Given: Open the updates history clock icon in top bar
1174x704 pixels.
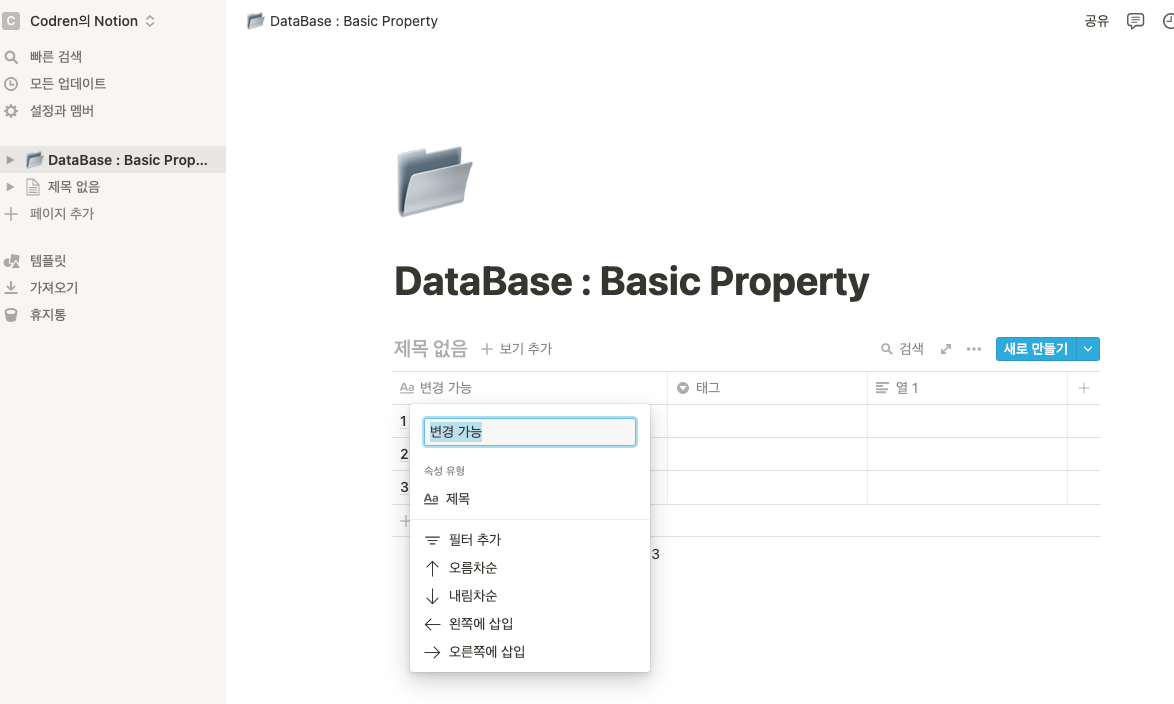Looking at the screenshot, I should pyautogui.click(x=1169, y=21).
